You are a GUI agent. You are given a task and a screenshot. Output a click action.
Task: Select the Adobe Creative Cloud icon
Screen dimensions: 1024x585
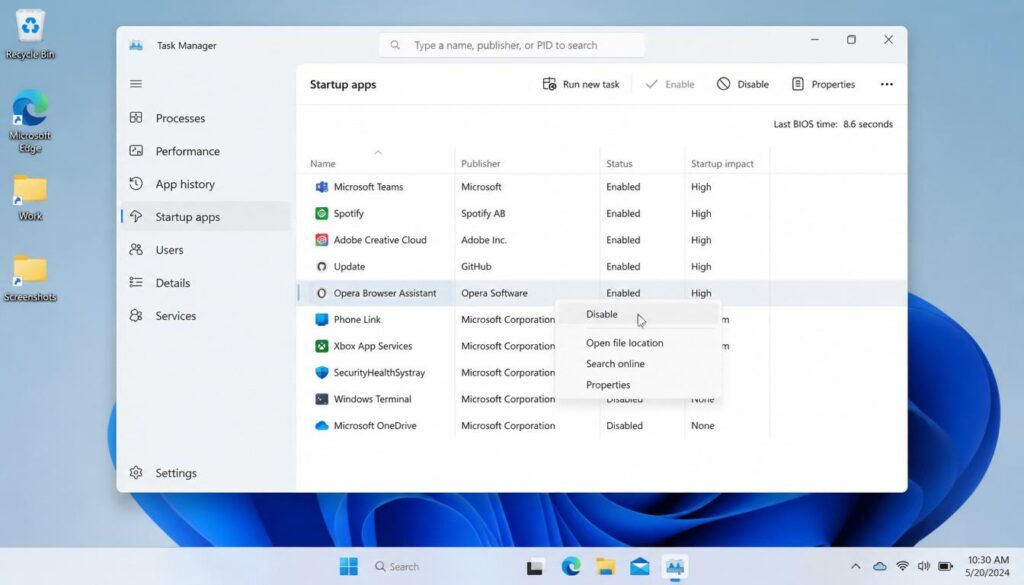(321, 240)
